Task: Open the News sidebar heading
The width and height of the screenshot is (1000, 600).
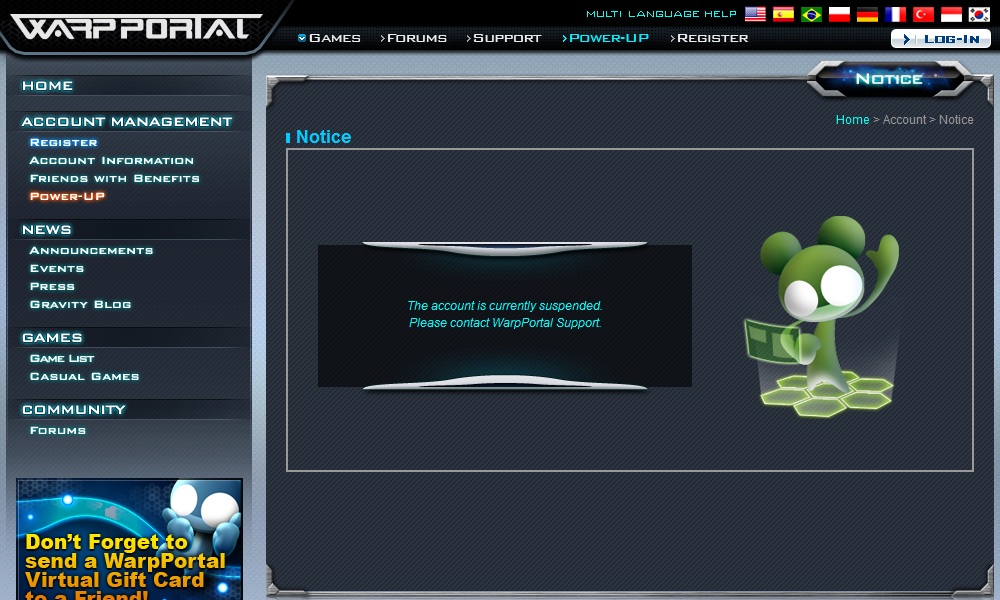Action: [47, 230]
